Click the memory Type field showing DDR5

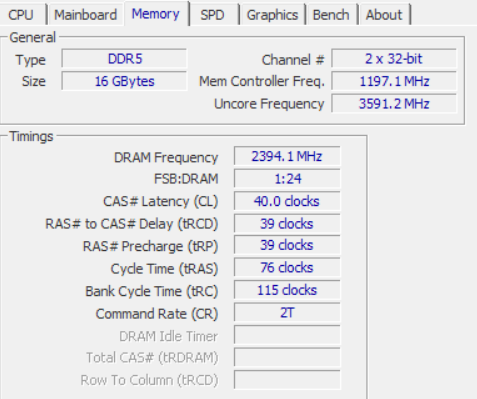pyautogui.click(x=124, y=59)
